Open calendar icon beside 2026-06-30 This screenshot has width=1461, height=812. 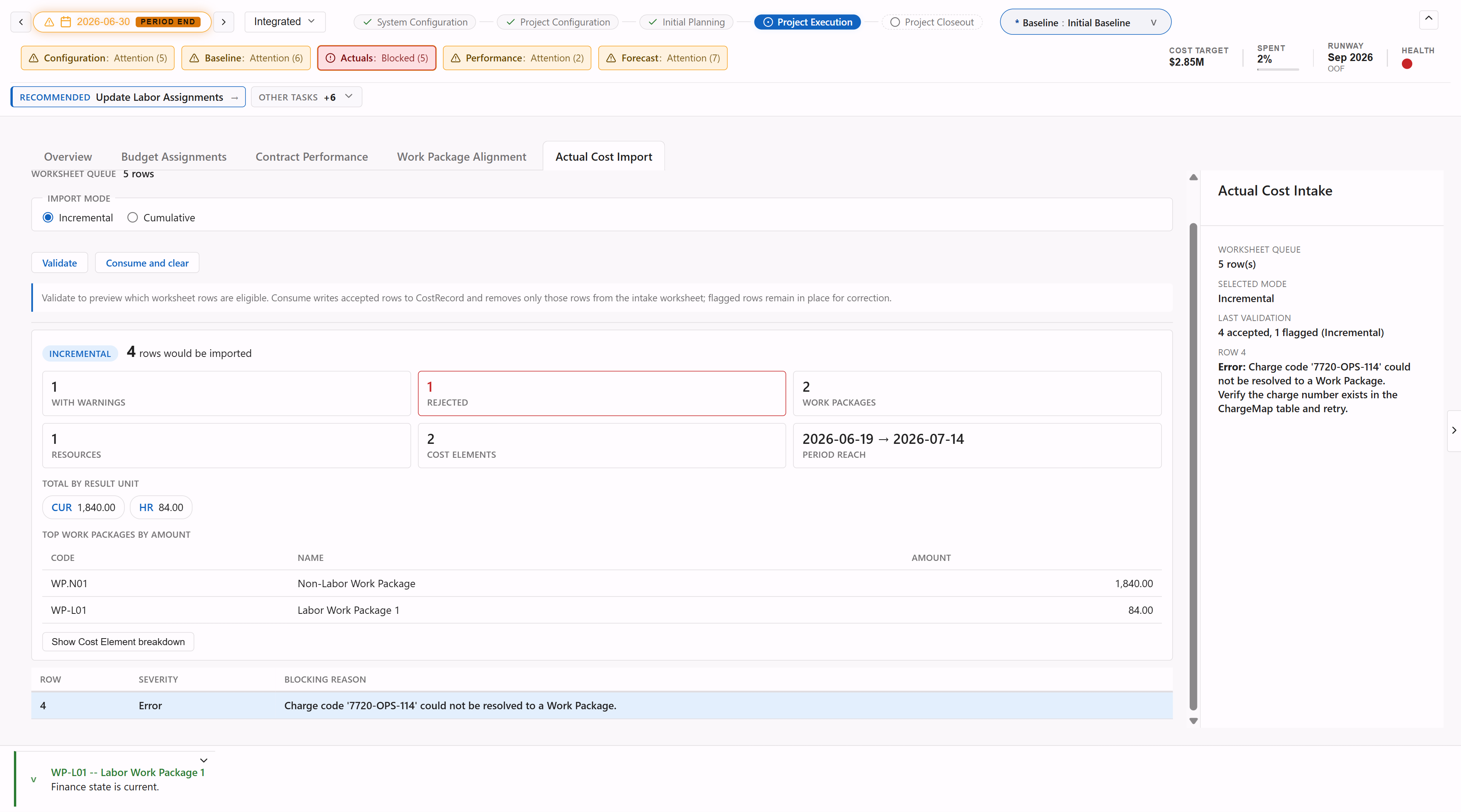click(66, 22)
